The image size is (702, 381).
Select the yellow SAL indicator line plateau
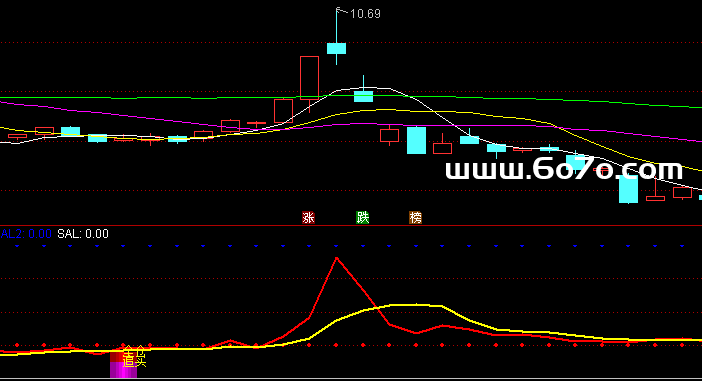[416, 305]
